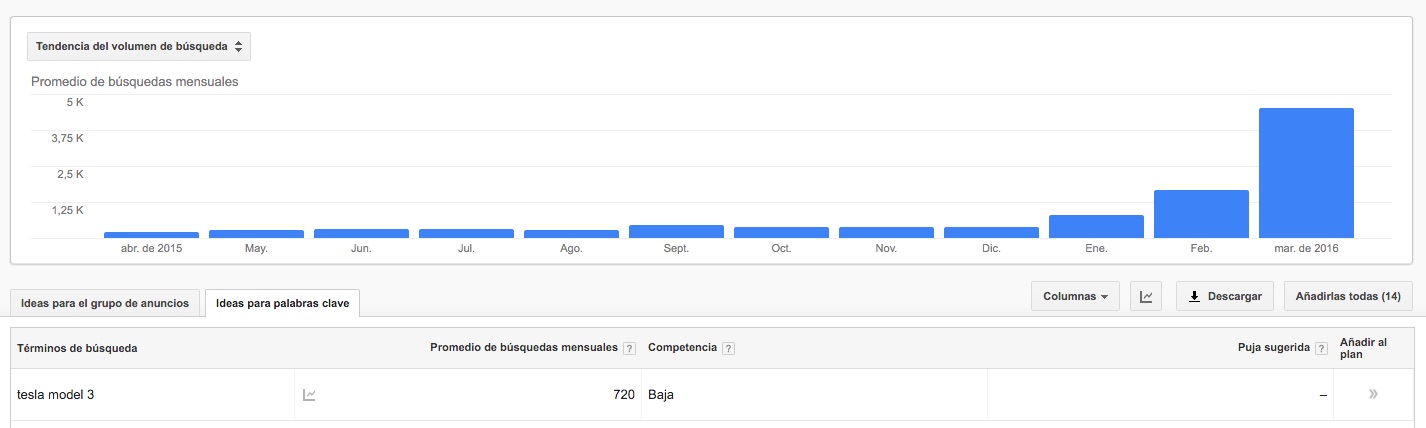Screen dimensions: 1426x428
Task: Switch to Ideas para el grupo de anuncios tab
Action: click(105, 303)
